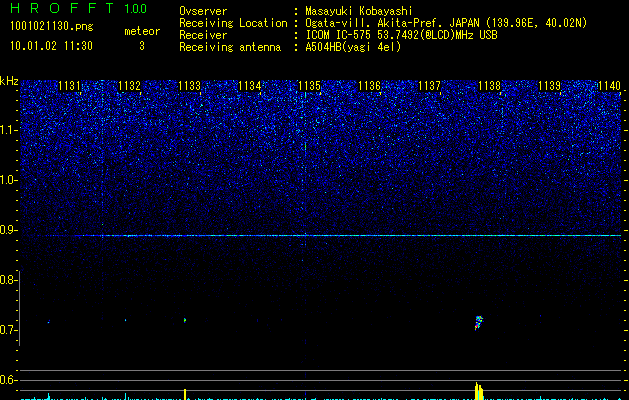Click the meteor count value 3
Screen dimensions: 629x400
pyautogui.click(x=142, y=46)
